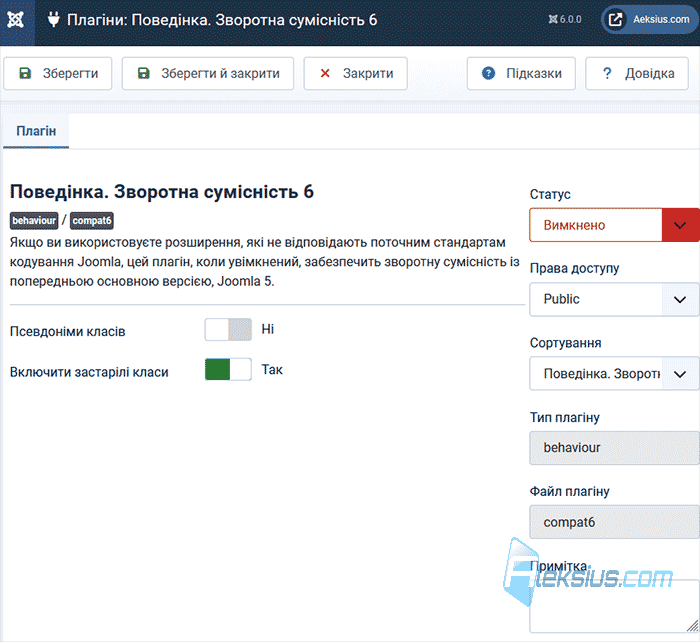Click the Ні toggle label

click(x=267, y=329)
